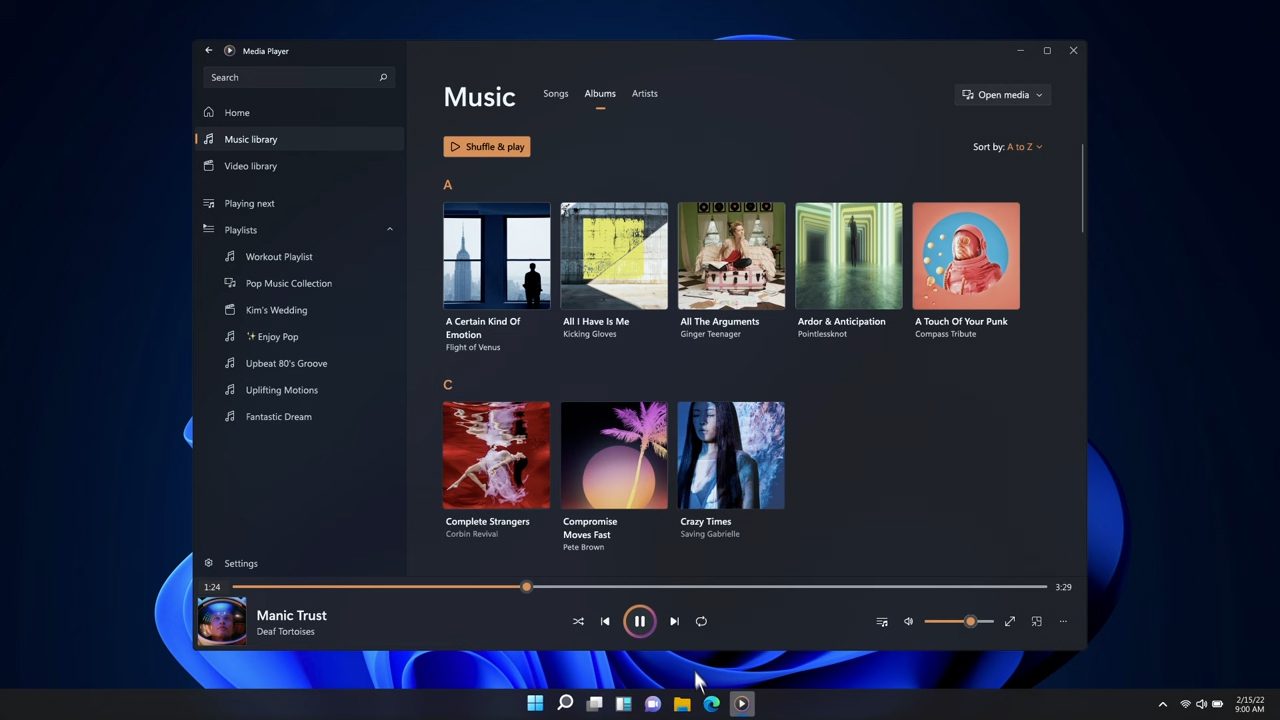Open the mini player view
Image resolution: width=1280 pixels, height=720 pixels.
(x=1036, y=621)
